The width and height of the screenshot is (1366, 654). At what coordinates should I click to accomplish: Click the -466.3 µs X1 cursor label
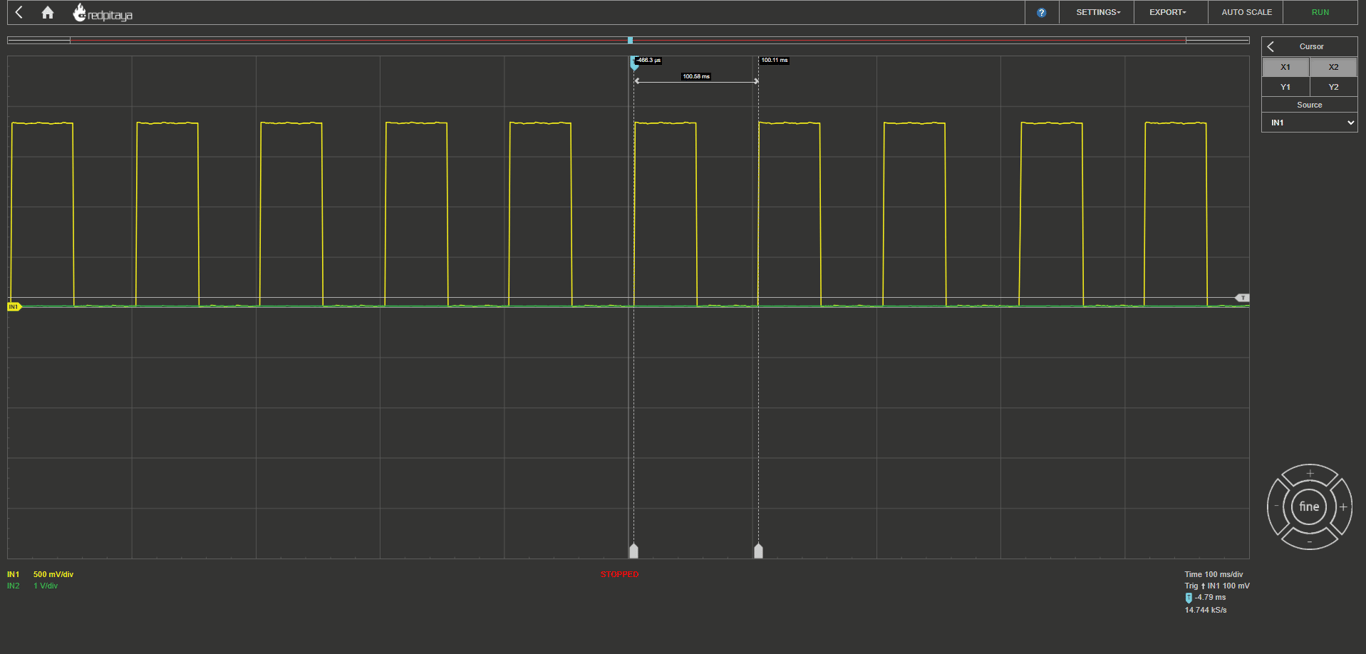(648, 60)
